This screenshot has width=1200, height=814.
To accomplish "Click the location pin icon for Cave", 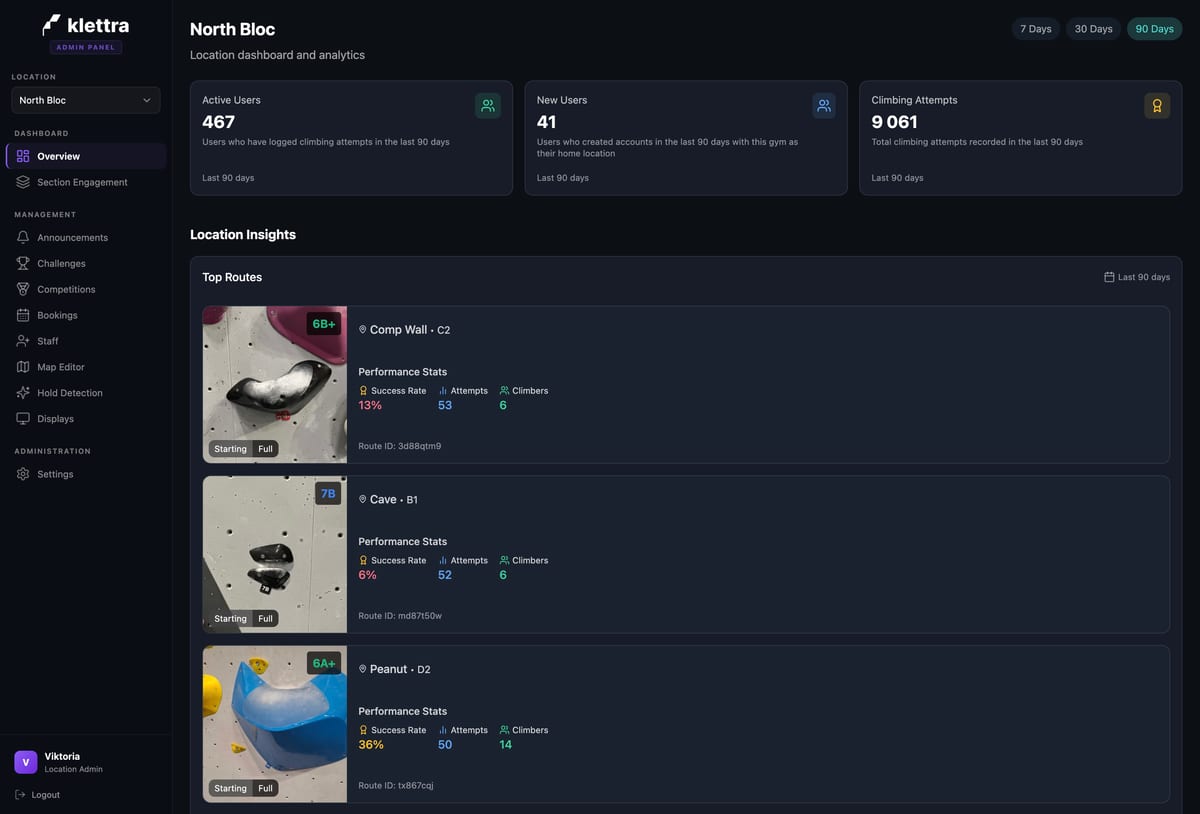I will point(363,499).
